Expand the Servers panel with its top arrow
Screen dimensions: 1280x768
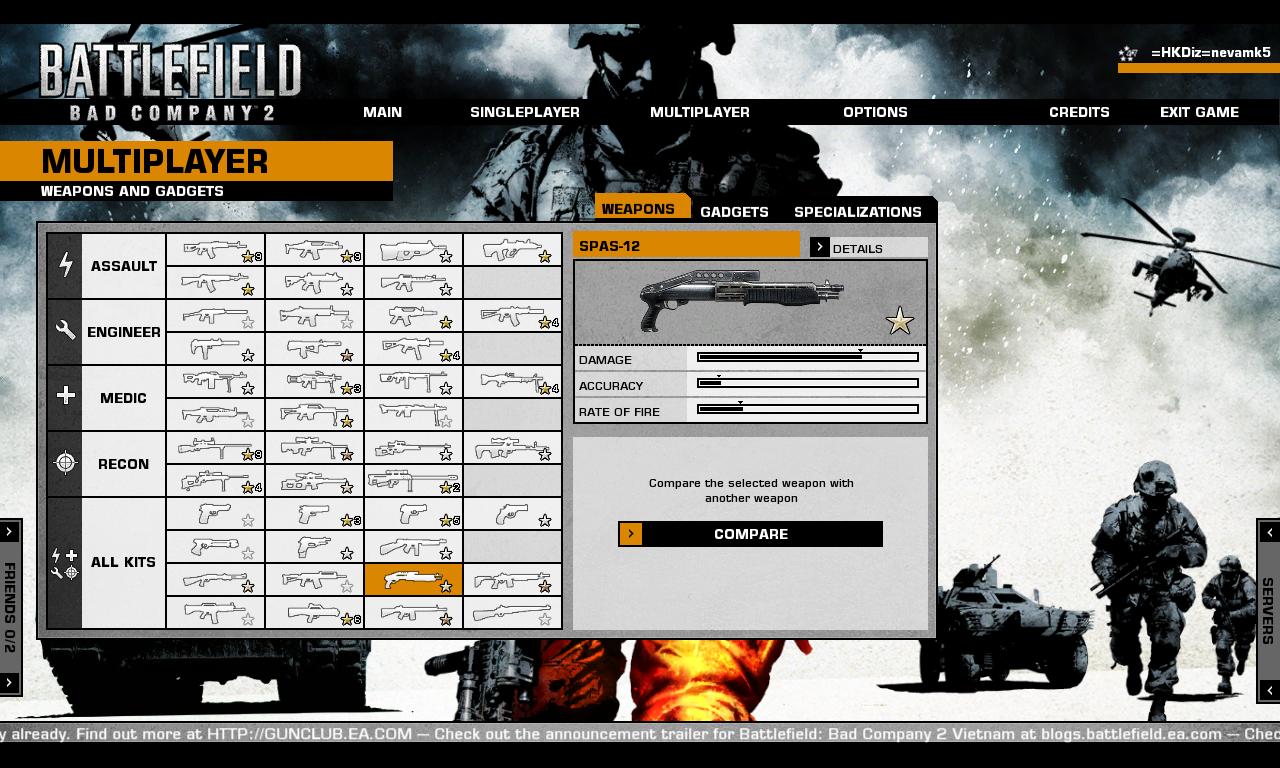coord(1269,532)
